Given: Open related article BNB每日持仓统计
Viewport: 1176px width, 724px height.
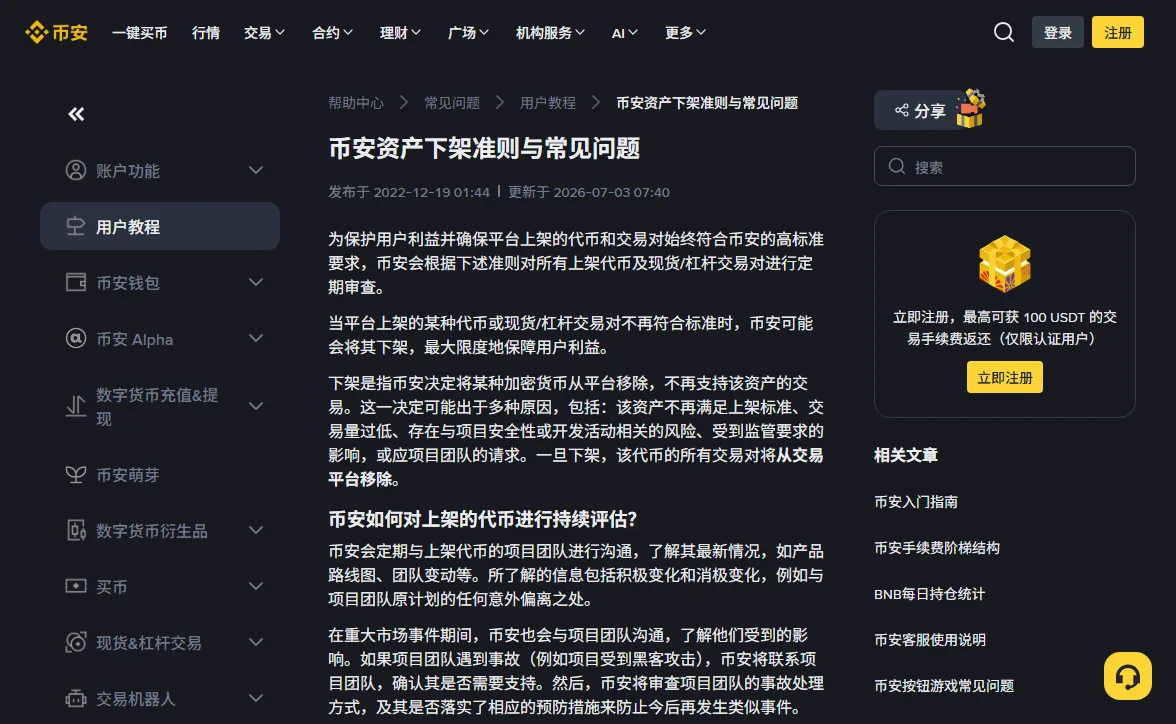Looking at the screenshot, I should coord(929,593).
